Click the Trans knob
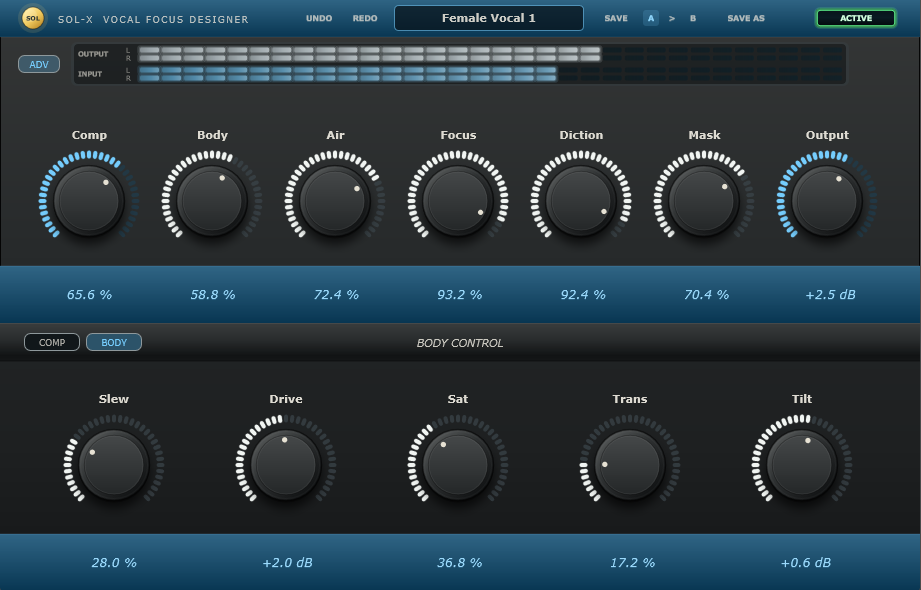 click(630, 465)
